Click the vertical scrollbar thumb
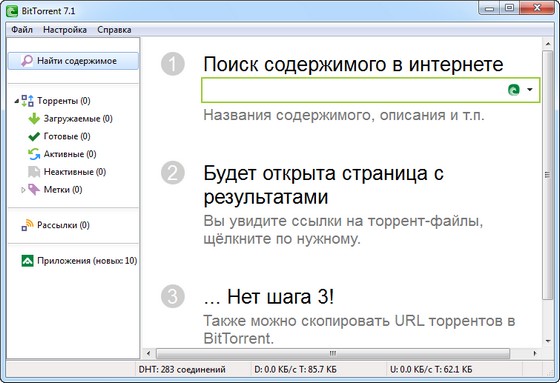The height and width of the screenshot is (383, 560). [x=548, y=175]
